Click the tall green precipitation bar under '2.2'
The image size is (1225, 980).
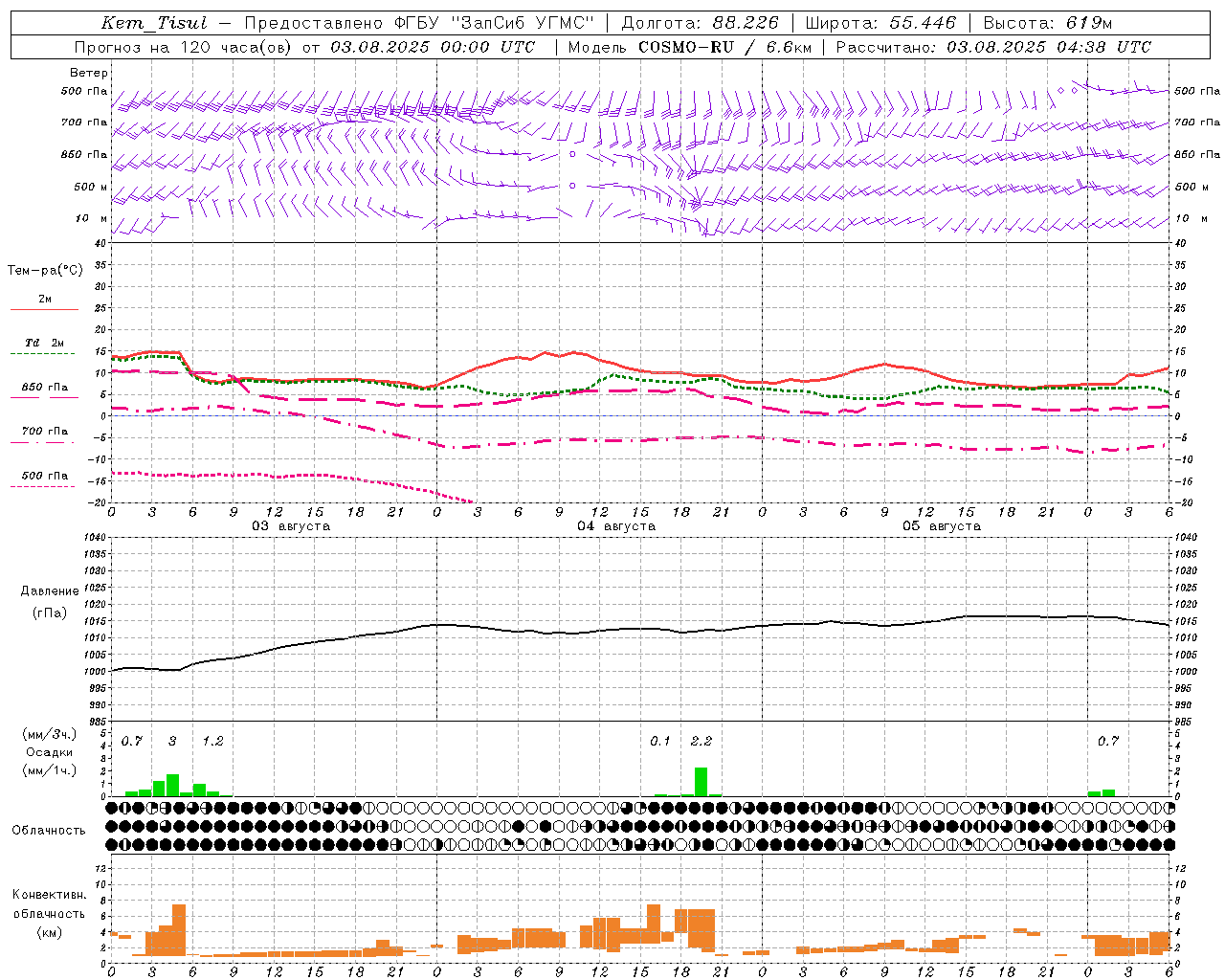click(702, 782)
